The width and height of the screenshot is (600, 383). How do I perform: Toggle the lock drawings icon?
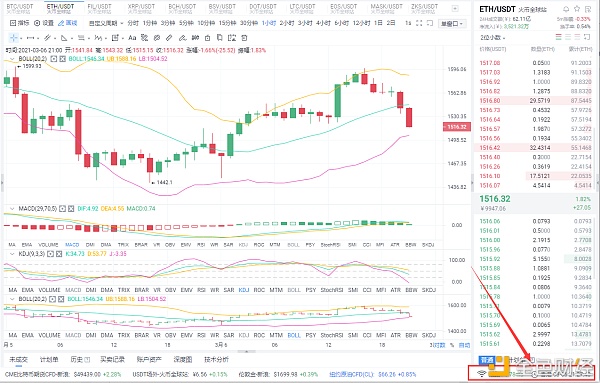pyautogui.click(x=207, y=38)
